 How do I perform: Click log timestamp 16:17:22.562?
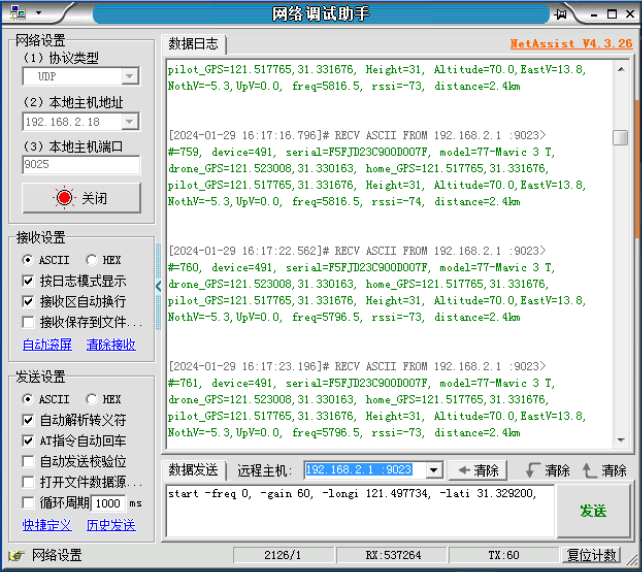click(279, 251)
